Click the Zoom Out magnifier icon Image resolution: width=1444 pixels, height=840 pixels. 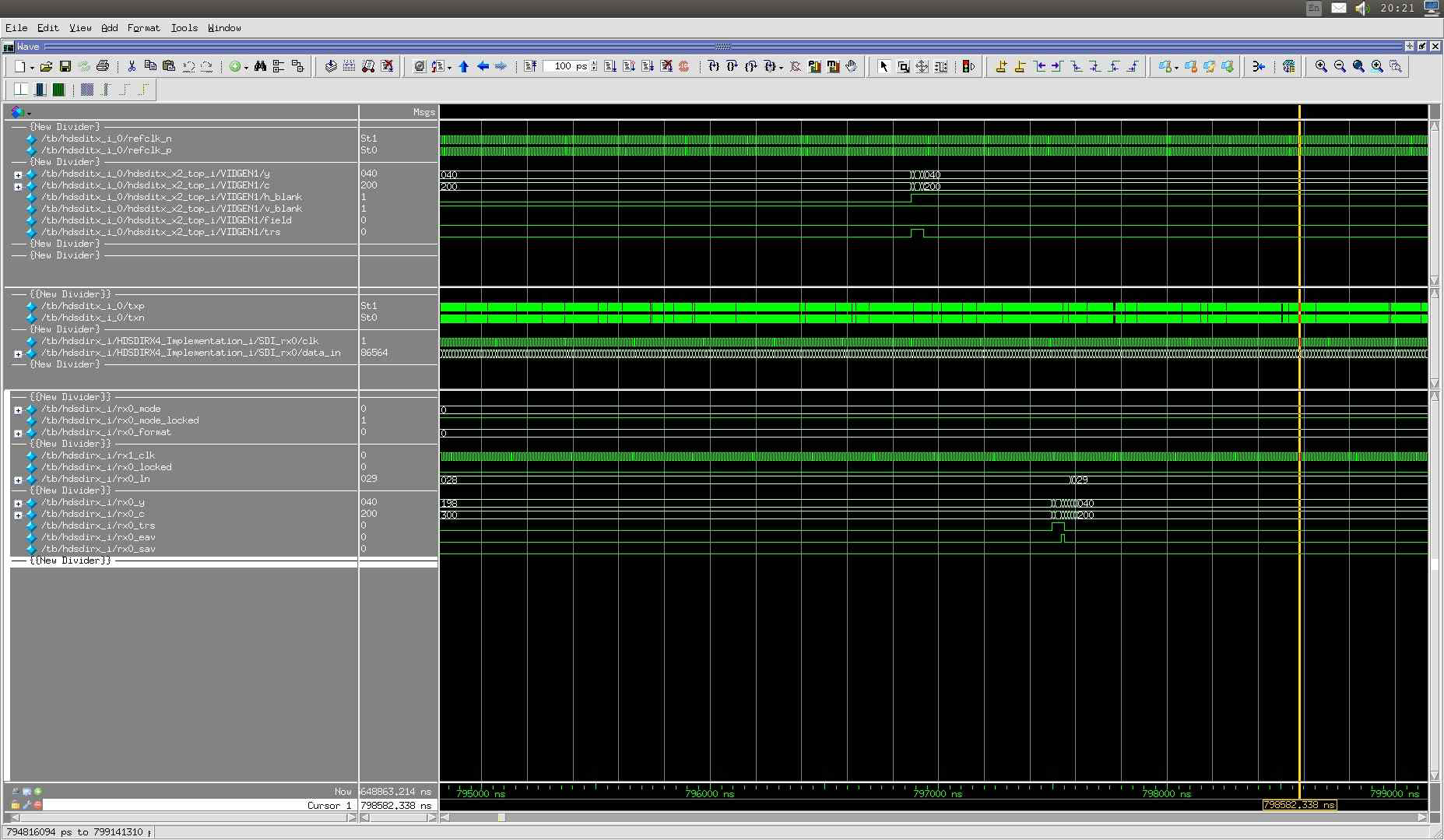1340,67
